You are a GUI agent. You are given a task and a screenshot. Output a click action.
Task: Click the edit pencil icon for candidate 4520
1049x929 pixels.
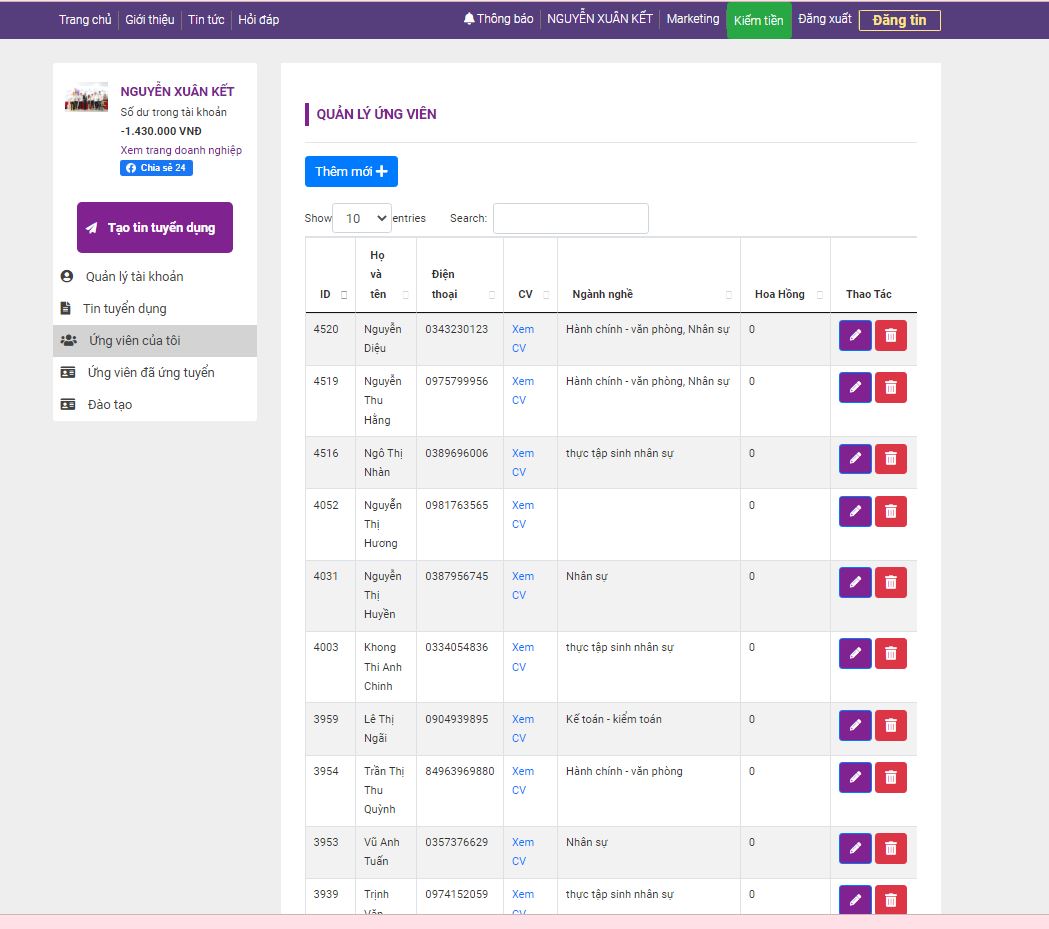coord(855,336)
